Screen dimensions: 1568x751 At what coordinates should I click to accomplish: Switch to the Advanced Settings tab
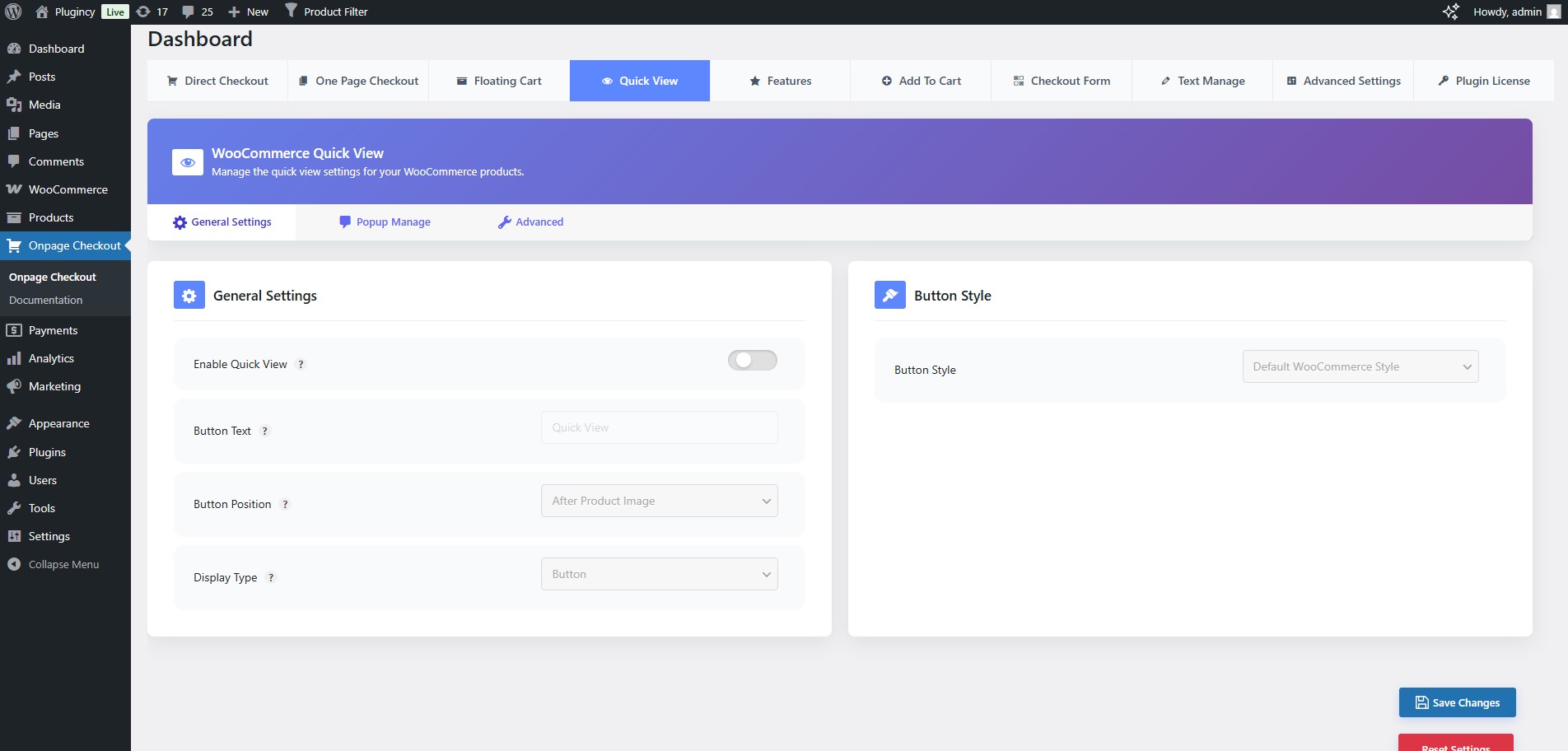[x=1343, y=81]
